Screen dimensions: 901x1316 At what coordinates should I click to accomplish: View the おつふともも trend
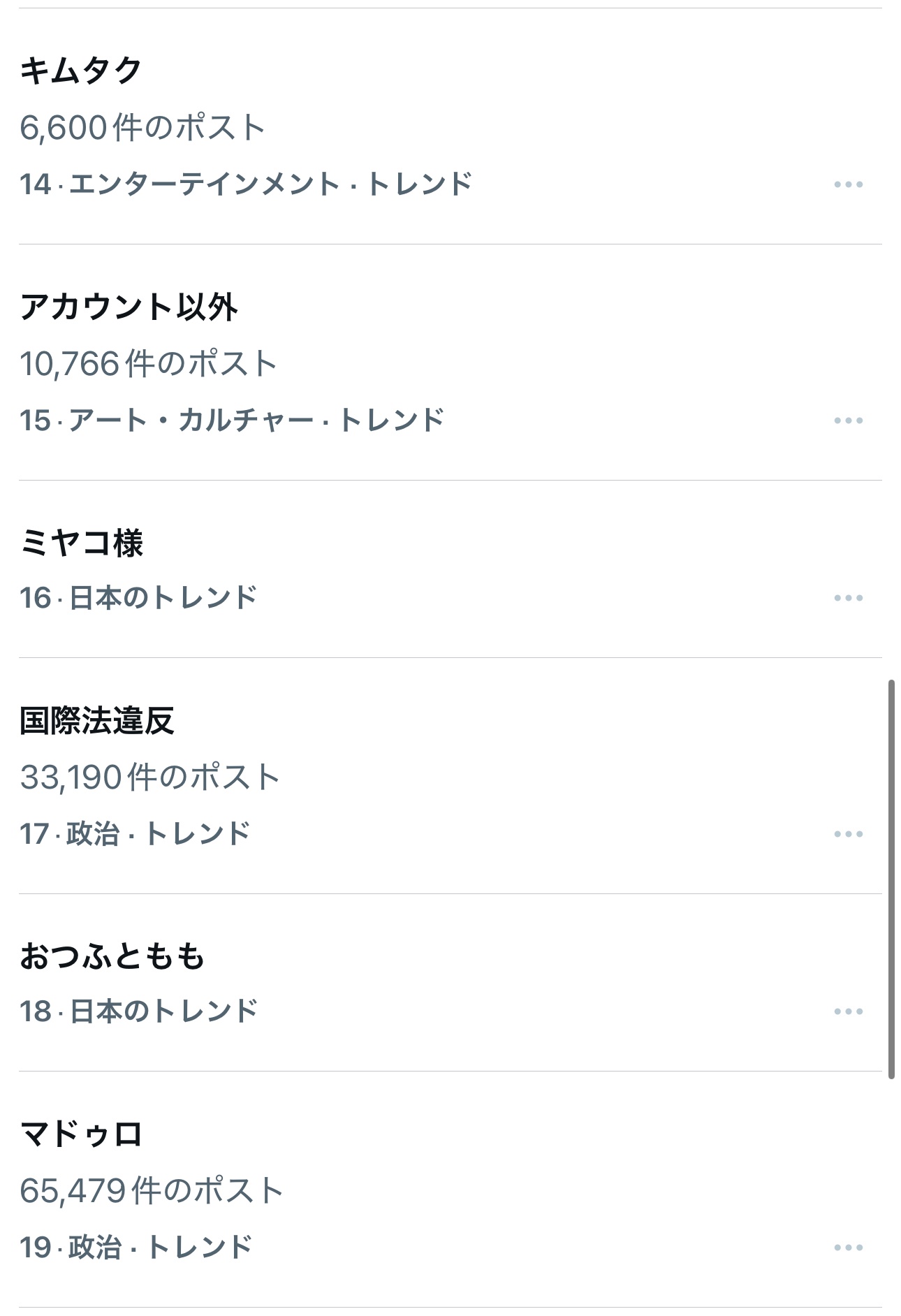[112, 956]
